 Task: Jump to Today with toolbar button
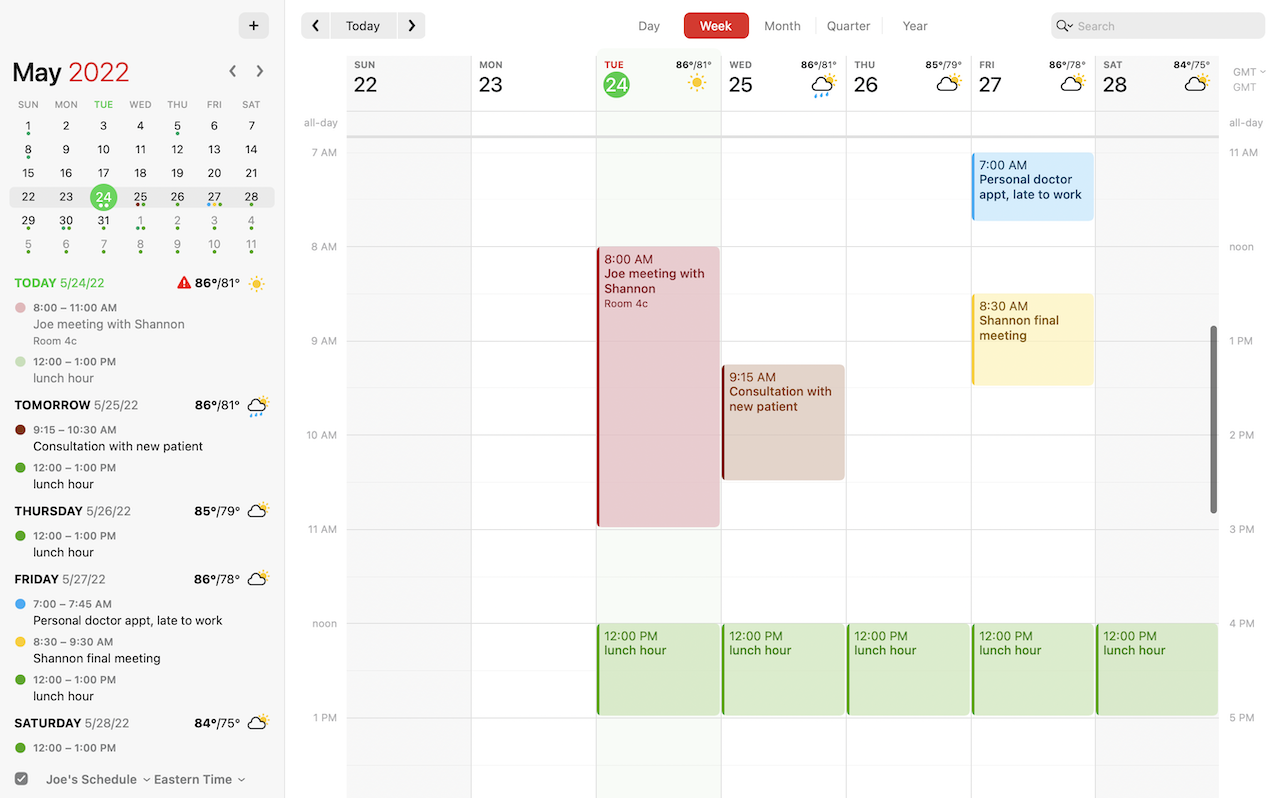point(363,26)
